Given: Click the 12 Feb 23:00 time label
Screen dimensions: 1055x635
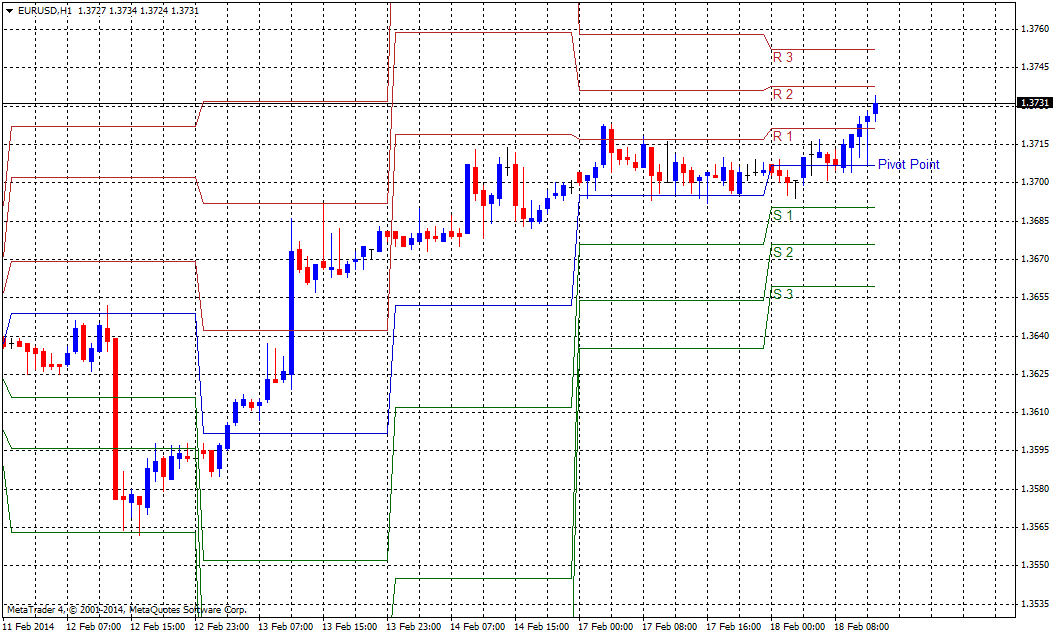Looking at the screenshot, I should [x=221, y=627].
